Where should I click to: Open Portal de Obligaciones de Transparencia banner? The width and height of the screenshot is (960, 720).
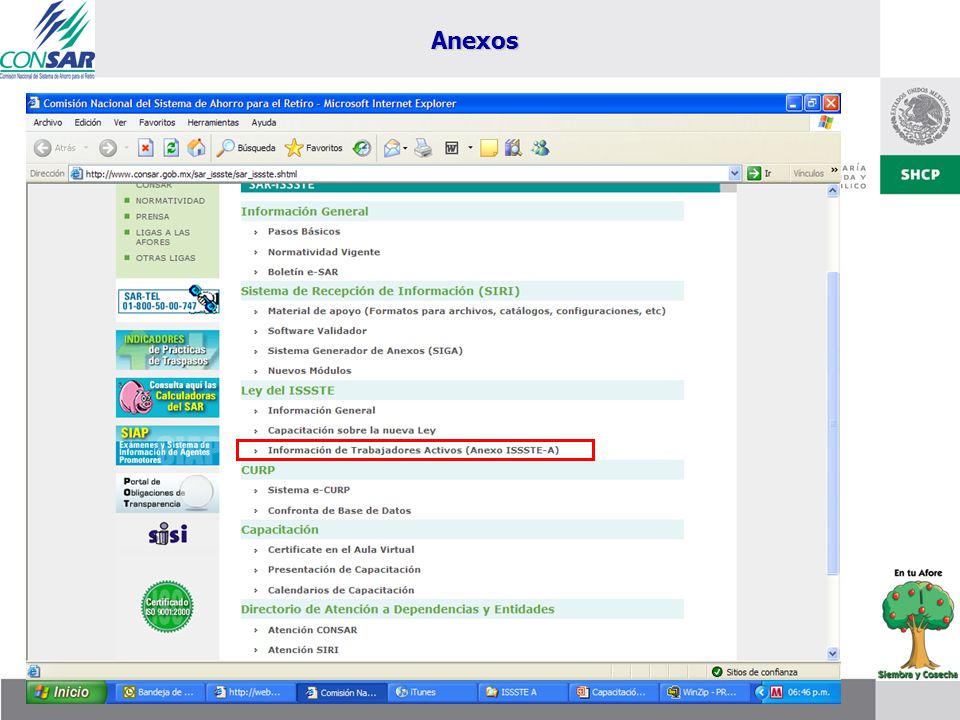click(168, 493)
